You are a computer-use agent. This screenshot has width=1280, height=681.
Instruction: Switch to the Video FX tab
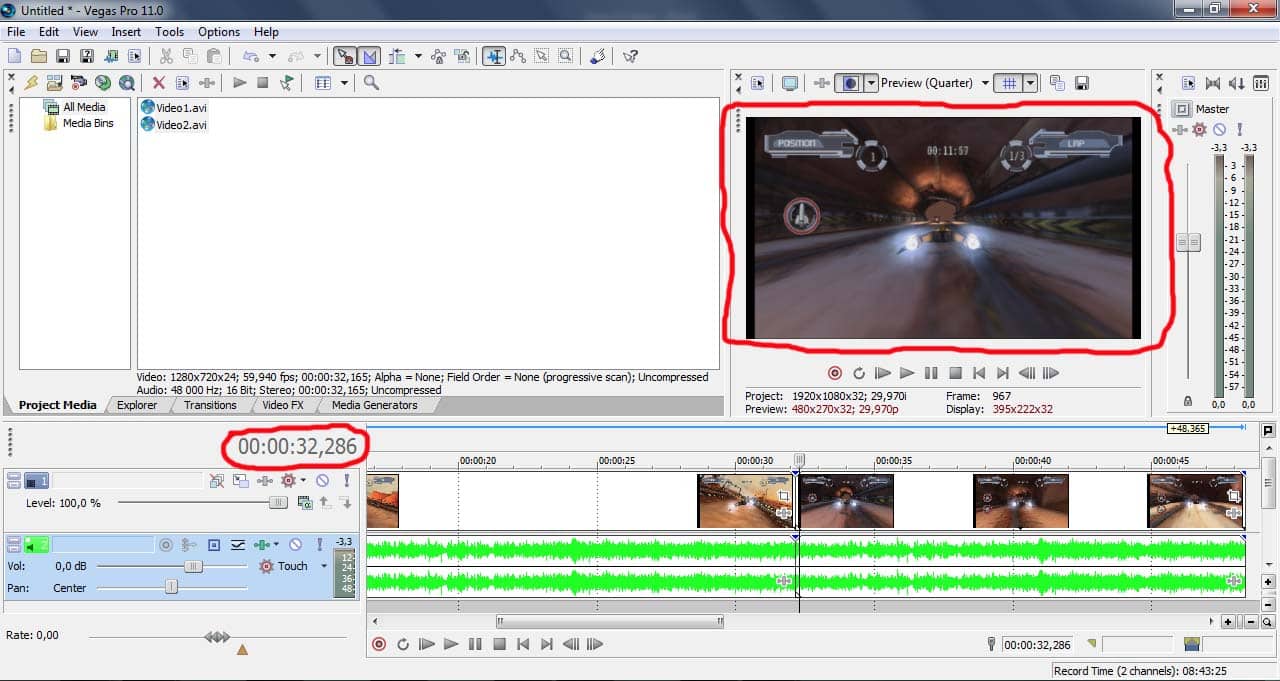282,405
